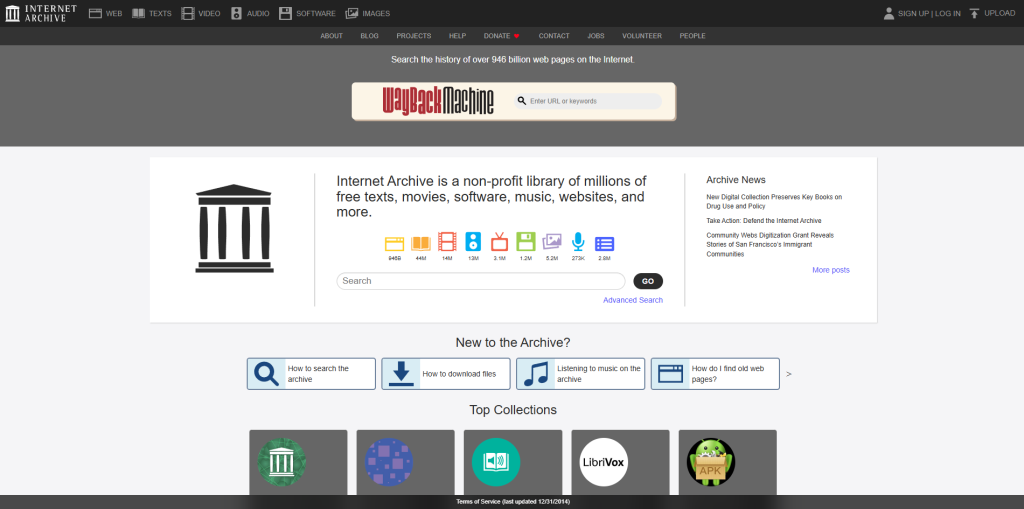This screenshot has height=509, width=1024.
Task: Open How do I find old web pages card
Action: click(715, 374)
